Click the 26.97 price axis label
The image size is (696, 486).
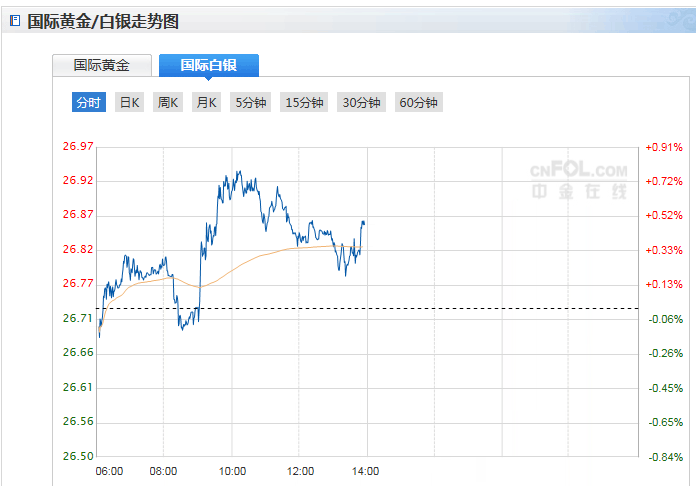tap(78, 147)
